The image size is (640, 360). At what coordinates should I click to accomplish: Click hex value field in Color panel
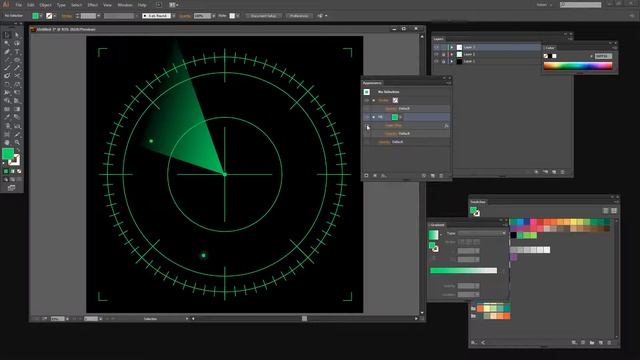603,56
